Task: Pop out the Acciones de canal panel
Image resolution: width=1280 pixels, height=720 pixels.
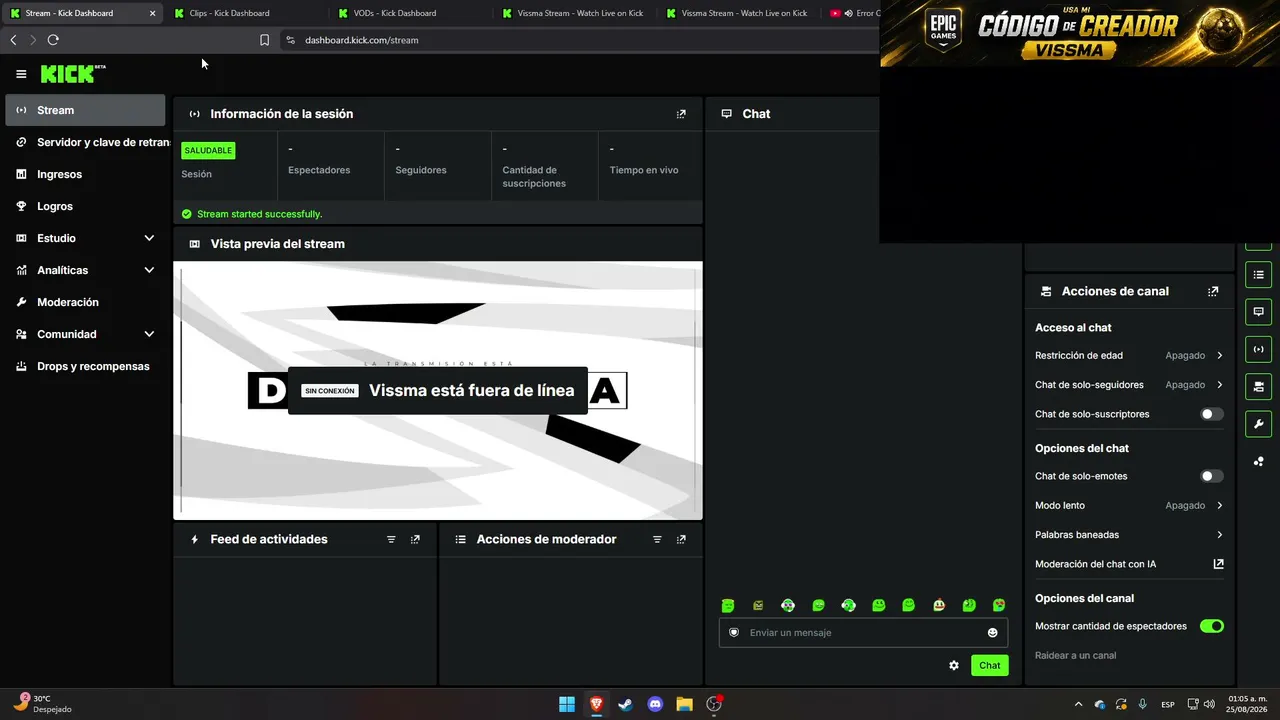Action: [x=1213, y=291]
